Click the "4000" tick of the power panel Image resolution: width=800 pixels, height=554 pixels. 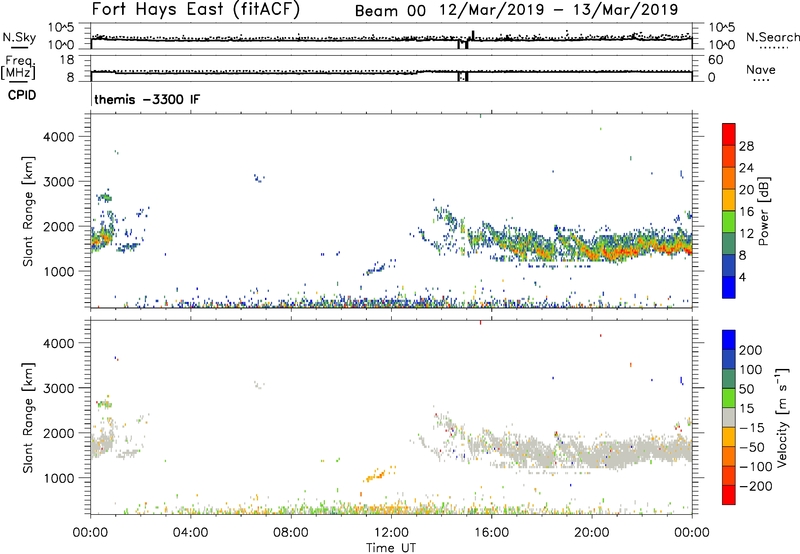coord(59,137)
